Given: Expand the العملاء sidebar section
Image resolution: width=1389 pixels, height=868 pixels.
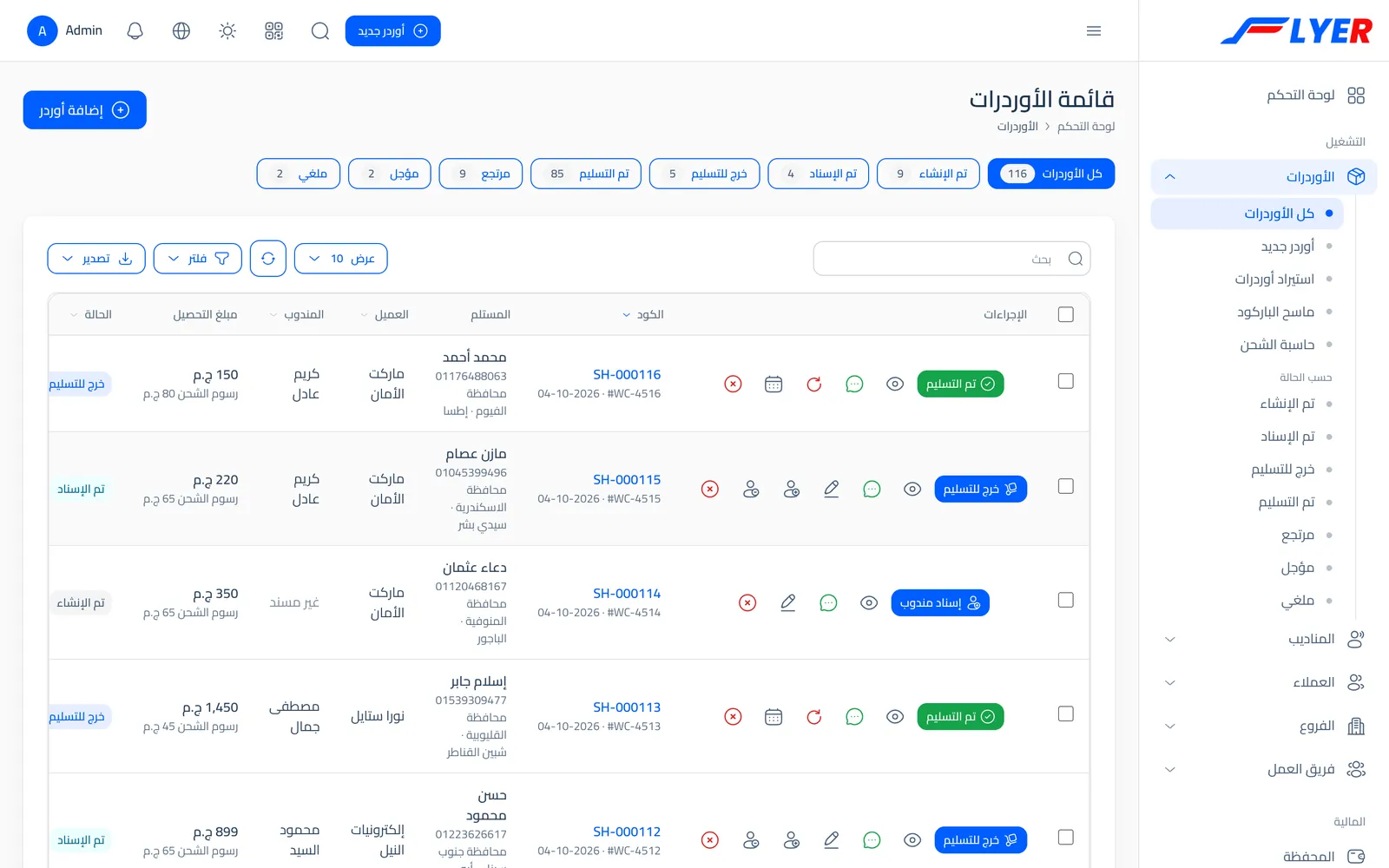Looking at the screenshot, I should click(x=1264, y=682).
